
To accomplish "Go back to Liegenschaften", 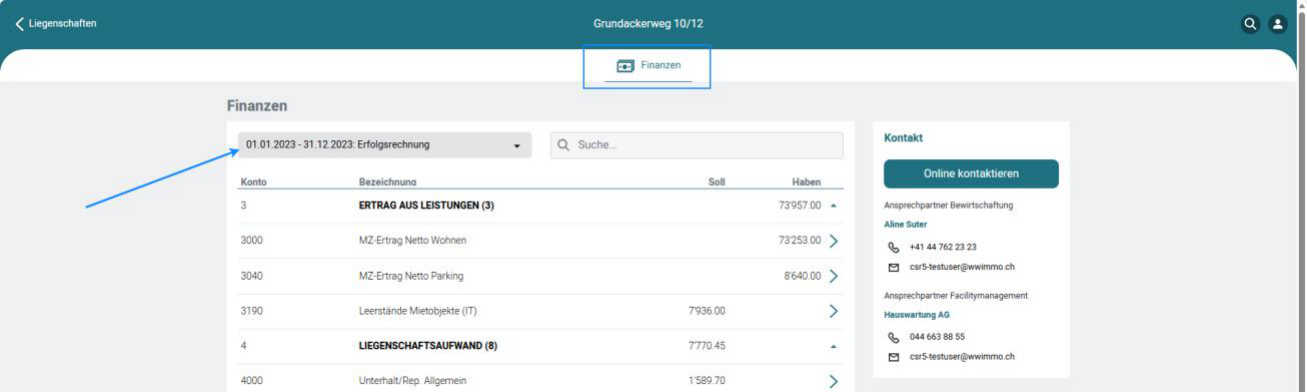I will click(56, 24).
